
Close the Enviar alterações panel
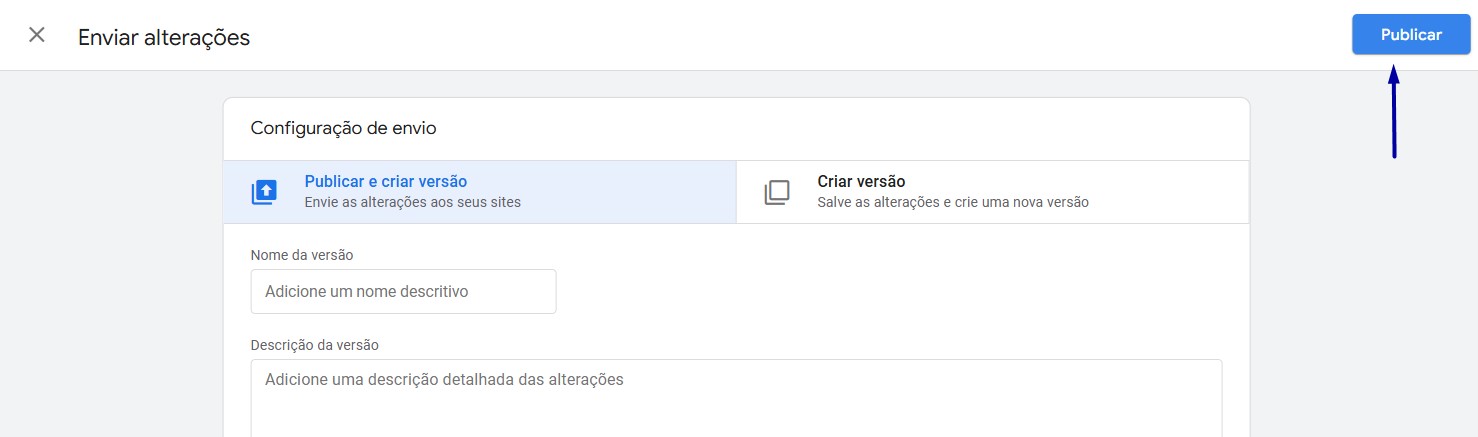[37, 35]
